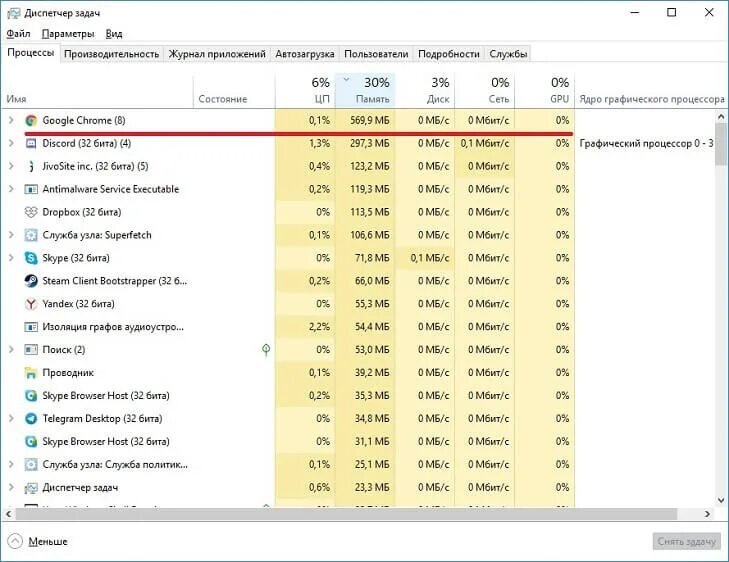Click the Снять задачу button
The image size is (729, 562).
pyautogui.click(x=686, y=541)
